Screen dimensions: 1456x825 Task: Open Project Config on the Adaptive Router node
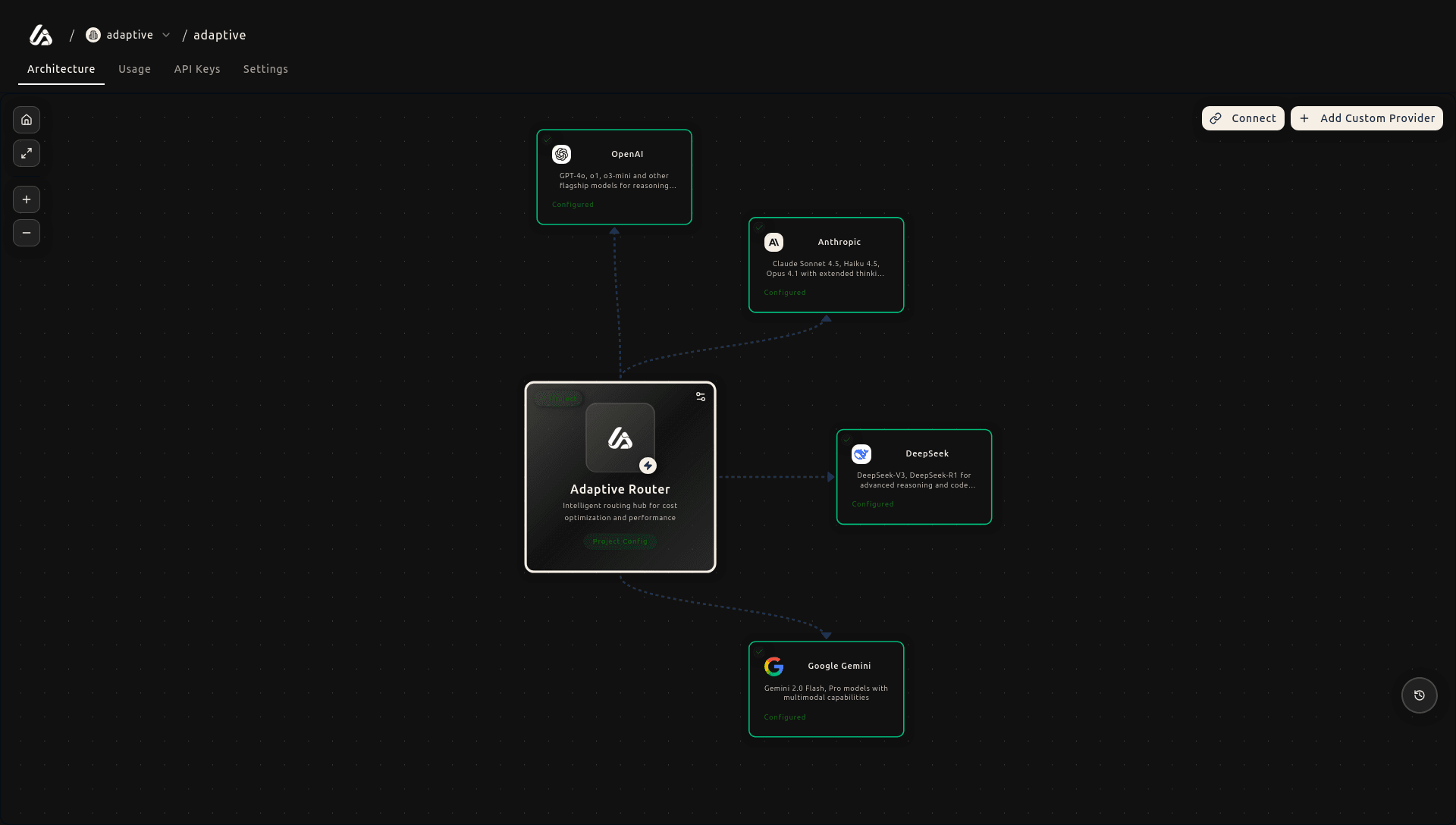(x=620, y=541)
